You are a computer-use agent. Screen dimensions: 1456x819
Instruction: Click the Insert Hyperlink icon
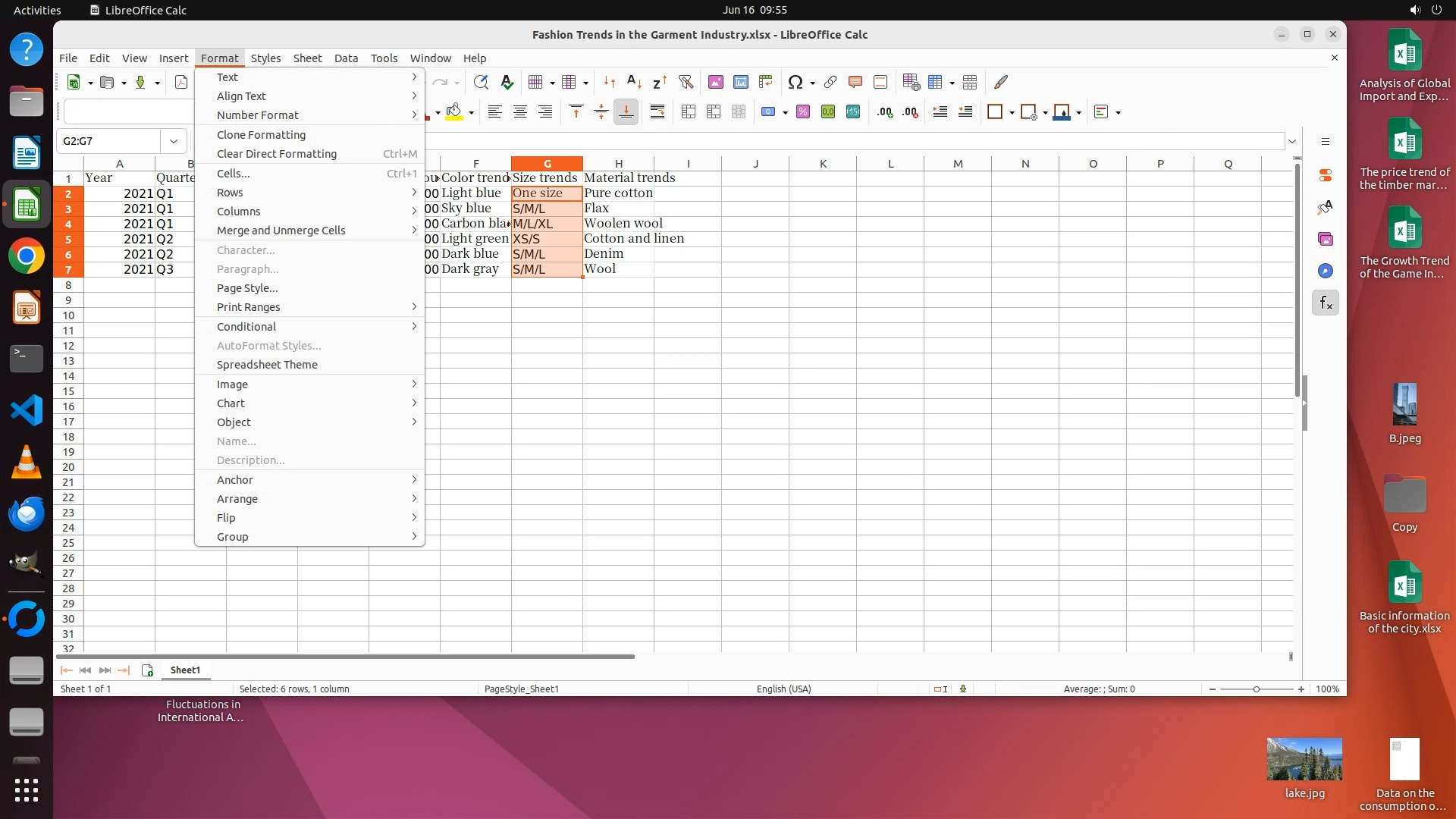[x=830, y=82]
